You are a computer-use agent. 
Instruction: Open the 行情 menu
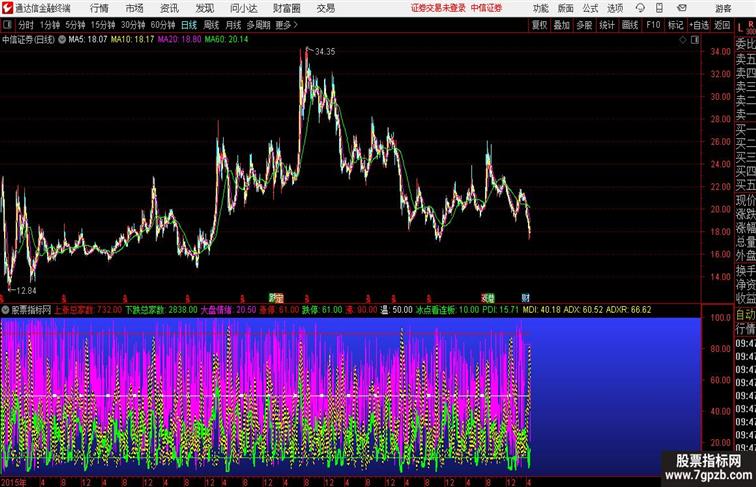[99, 8]
